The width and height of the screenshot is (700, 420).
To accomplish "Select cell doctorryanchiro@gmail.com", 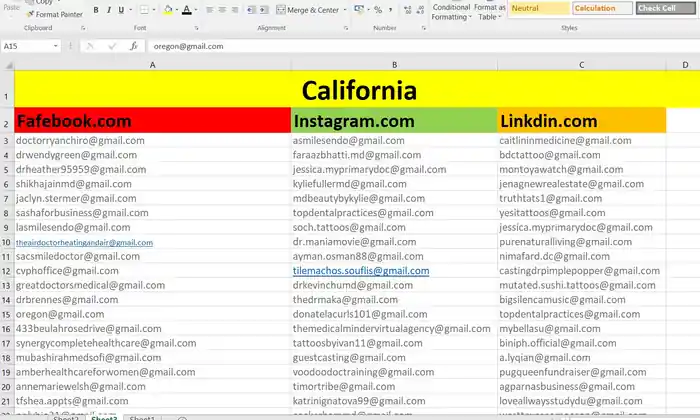I will pyautogui.click(x=153, y=141).
